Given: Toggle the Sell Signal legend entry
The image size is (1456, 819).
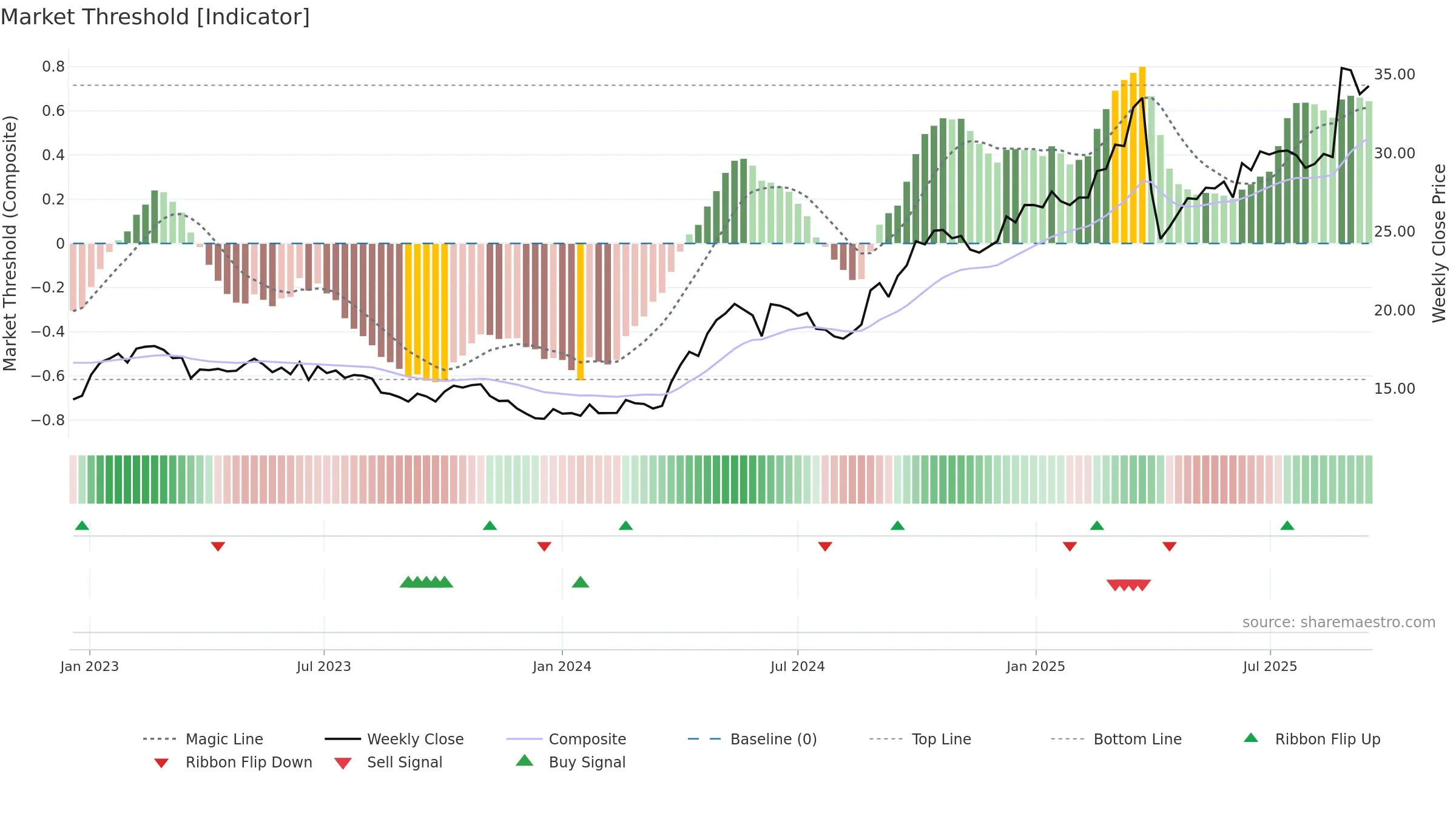Looking at the screenshot, I should point(388,762).
